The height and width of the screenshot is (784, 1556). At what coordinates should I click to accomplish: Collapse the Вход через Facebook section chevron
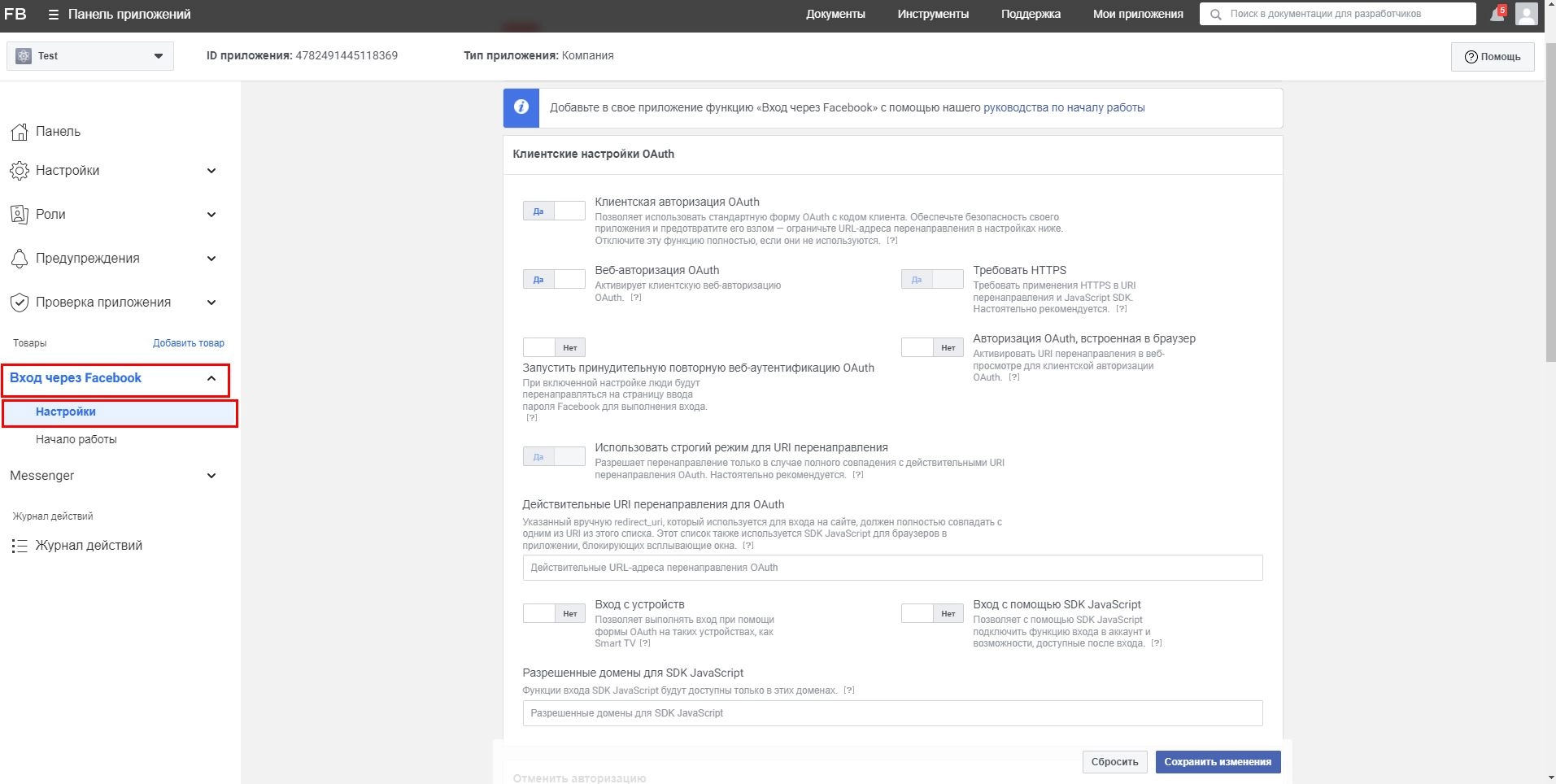[211, 378]
